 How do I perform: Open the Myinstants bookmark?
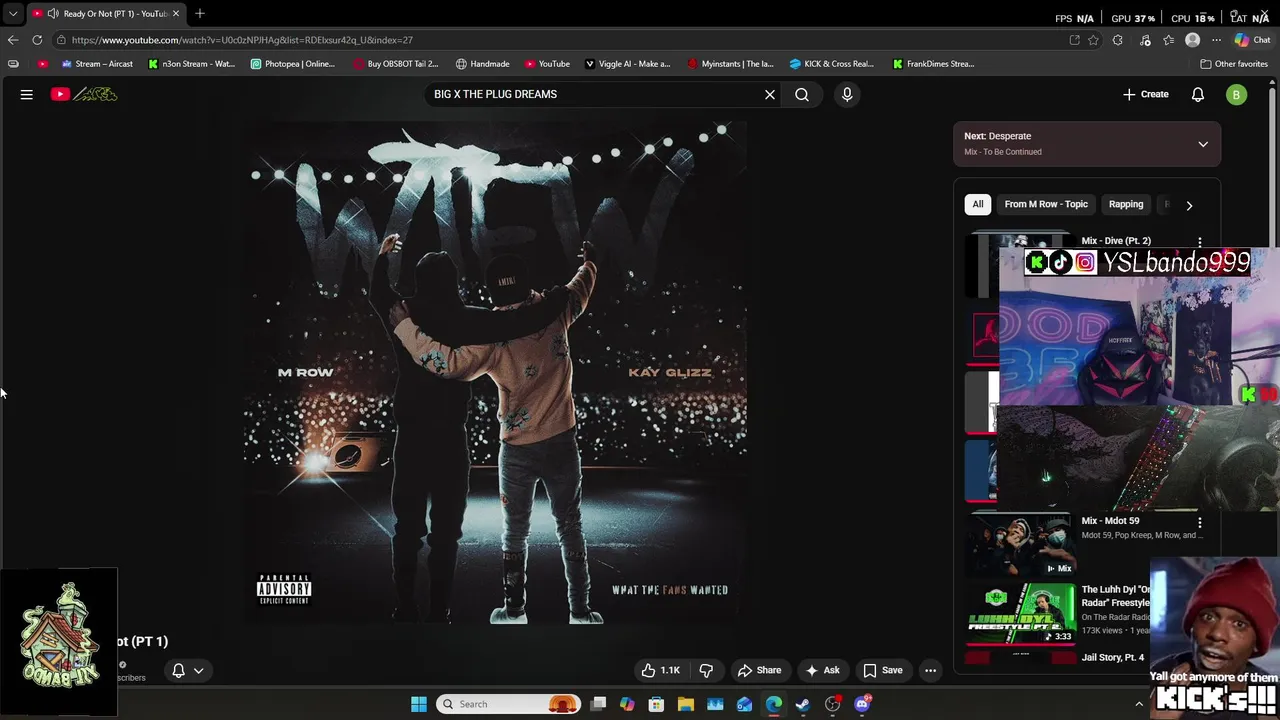[730, 64]
